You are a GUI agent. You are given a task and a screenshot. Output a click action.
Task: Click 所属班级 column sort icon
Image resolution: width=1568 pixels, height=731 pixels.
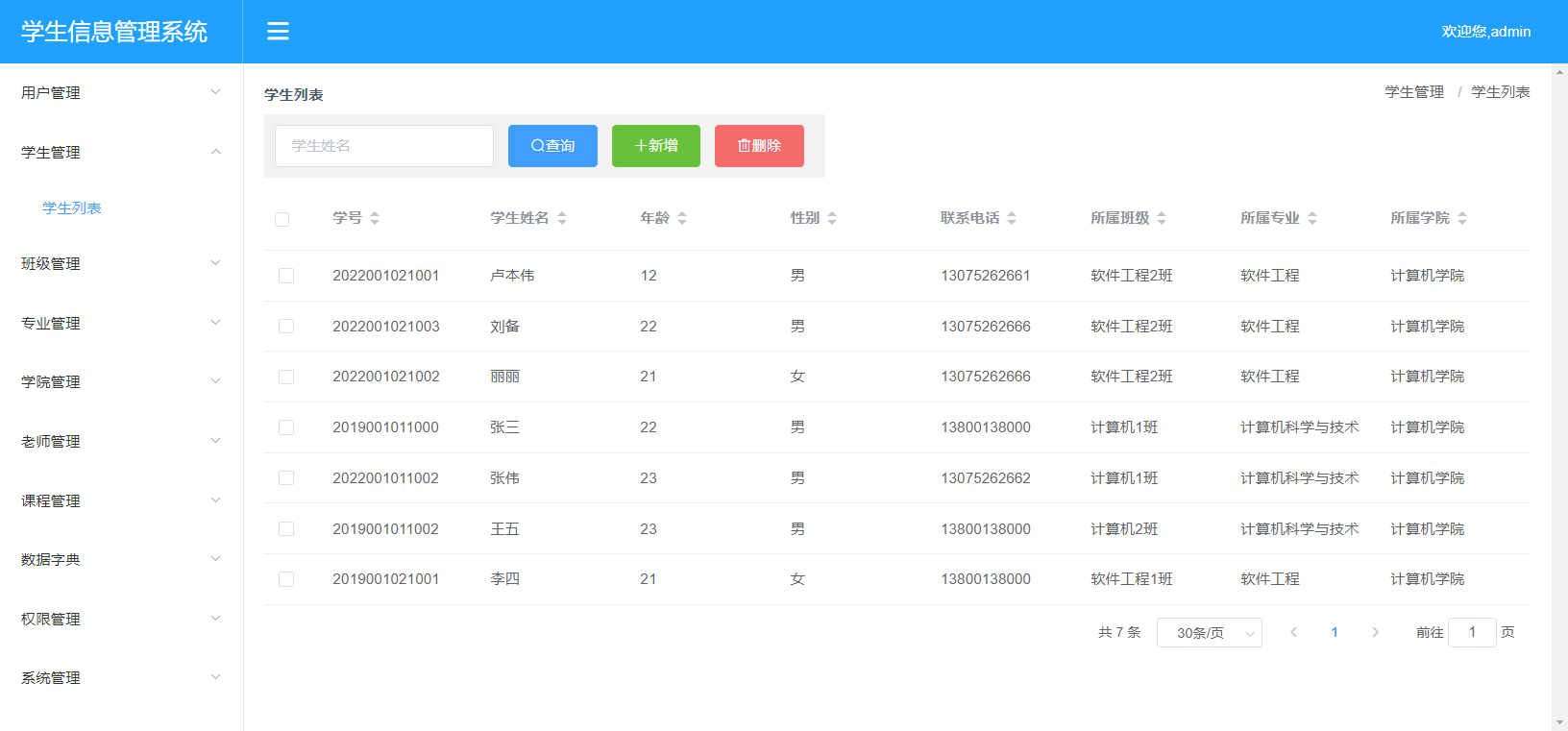pos(1162,218)
